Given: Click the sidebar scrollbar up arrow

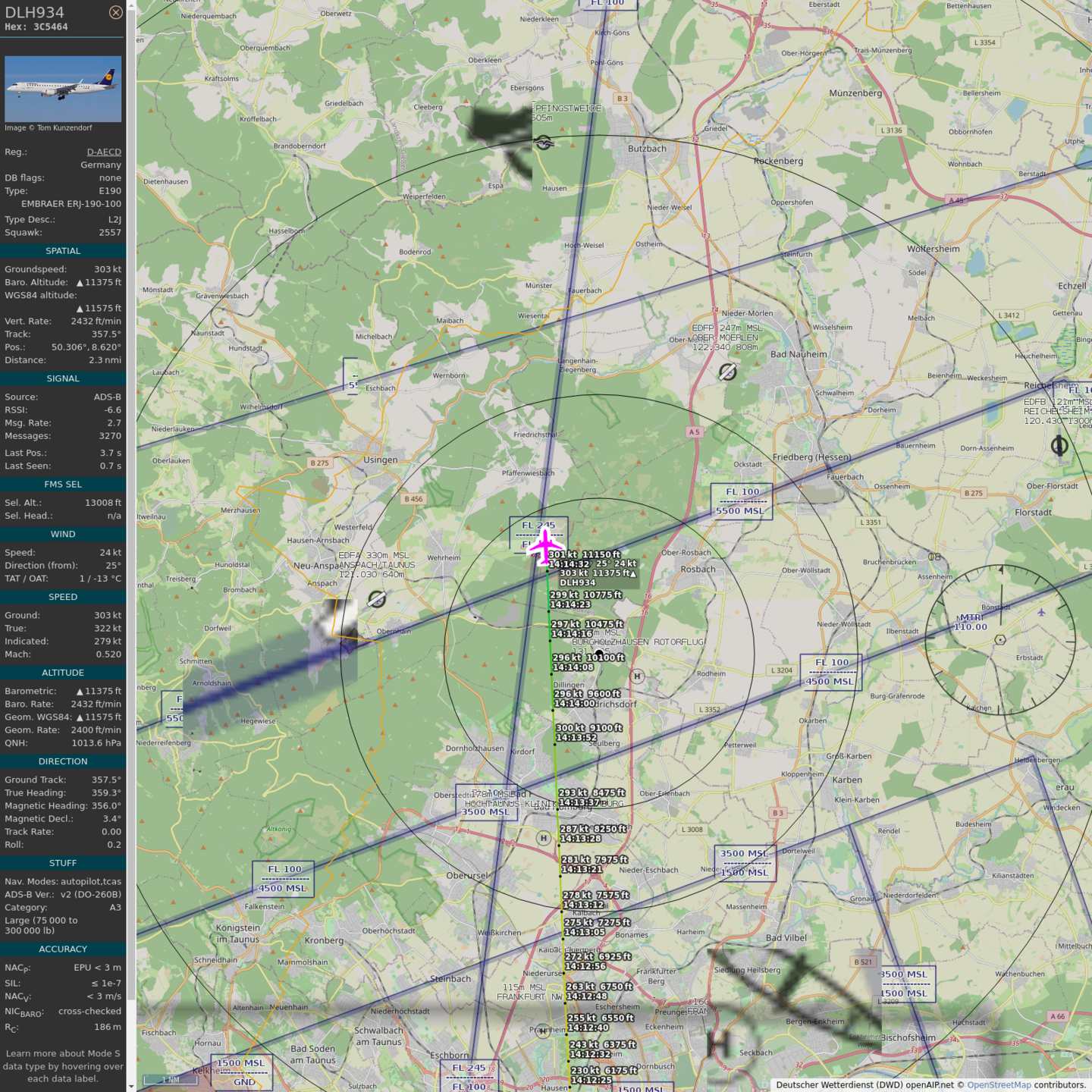Looking at the screenshot, I should [x=131, y=5].
